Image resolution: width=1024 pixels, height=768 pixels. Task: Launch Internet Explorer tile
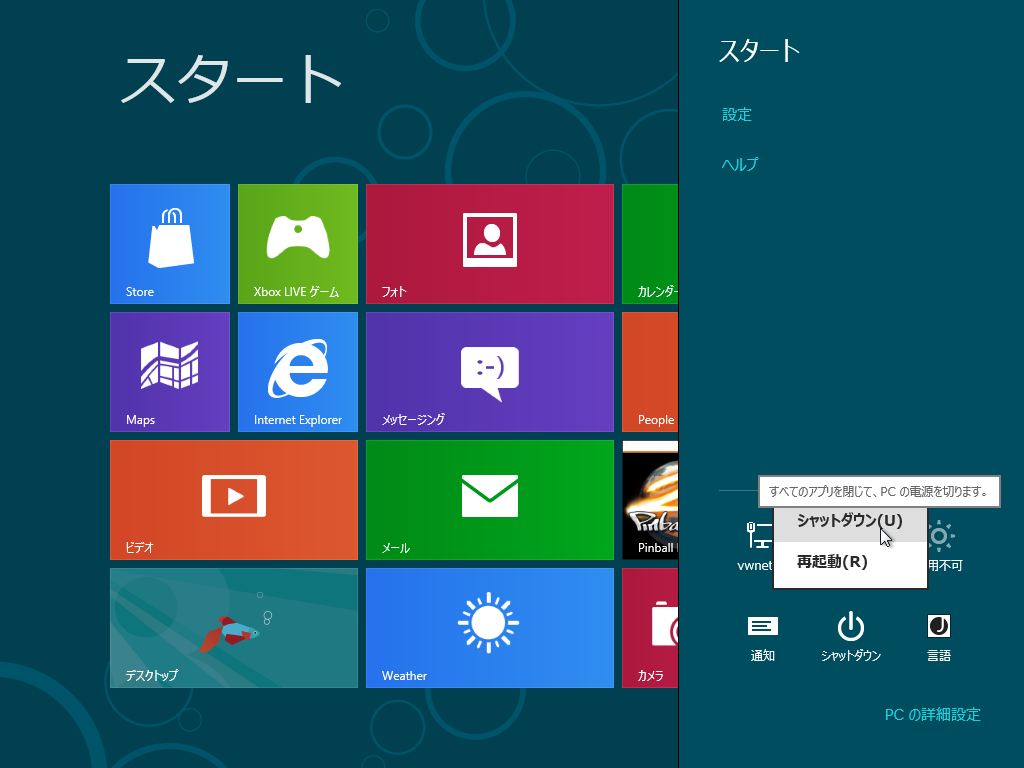[298, 372]
